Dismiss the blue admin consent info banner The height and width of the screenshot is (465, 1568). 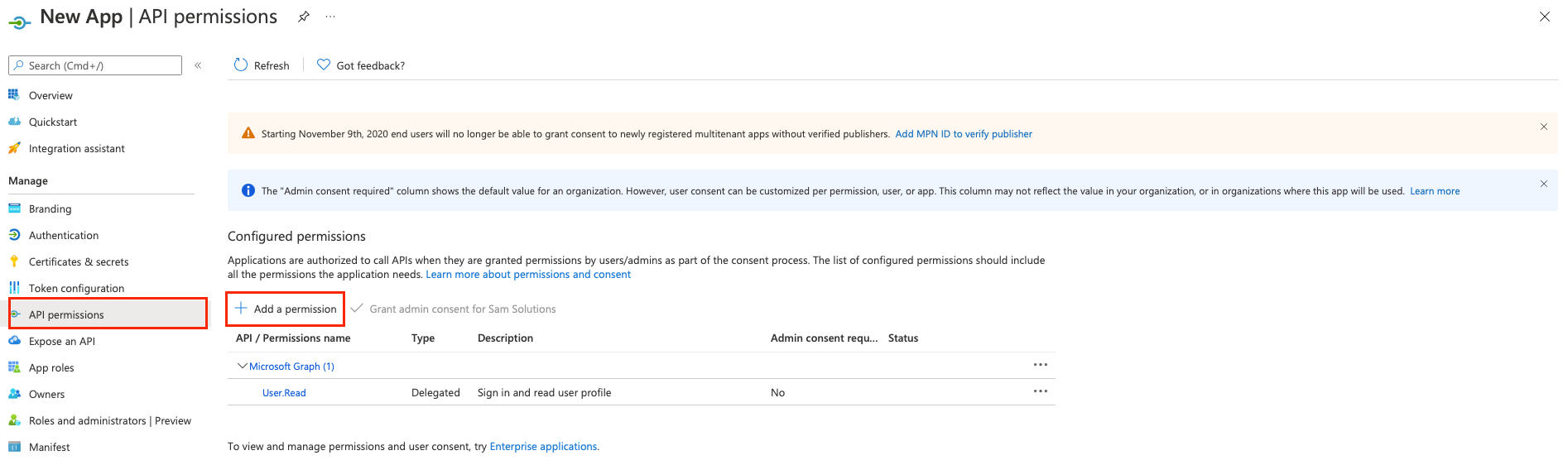(1543, 184)
